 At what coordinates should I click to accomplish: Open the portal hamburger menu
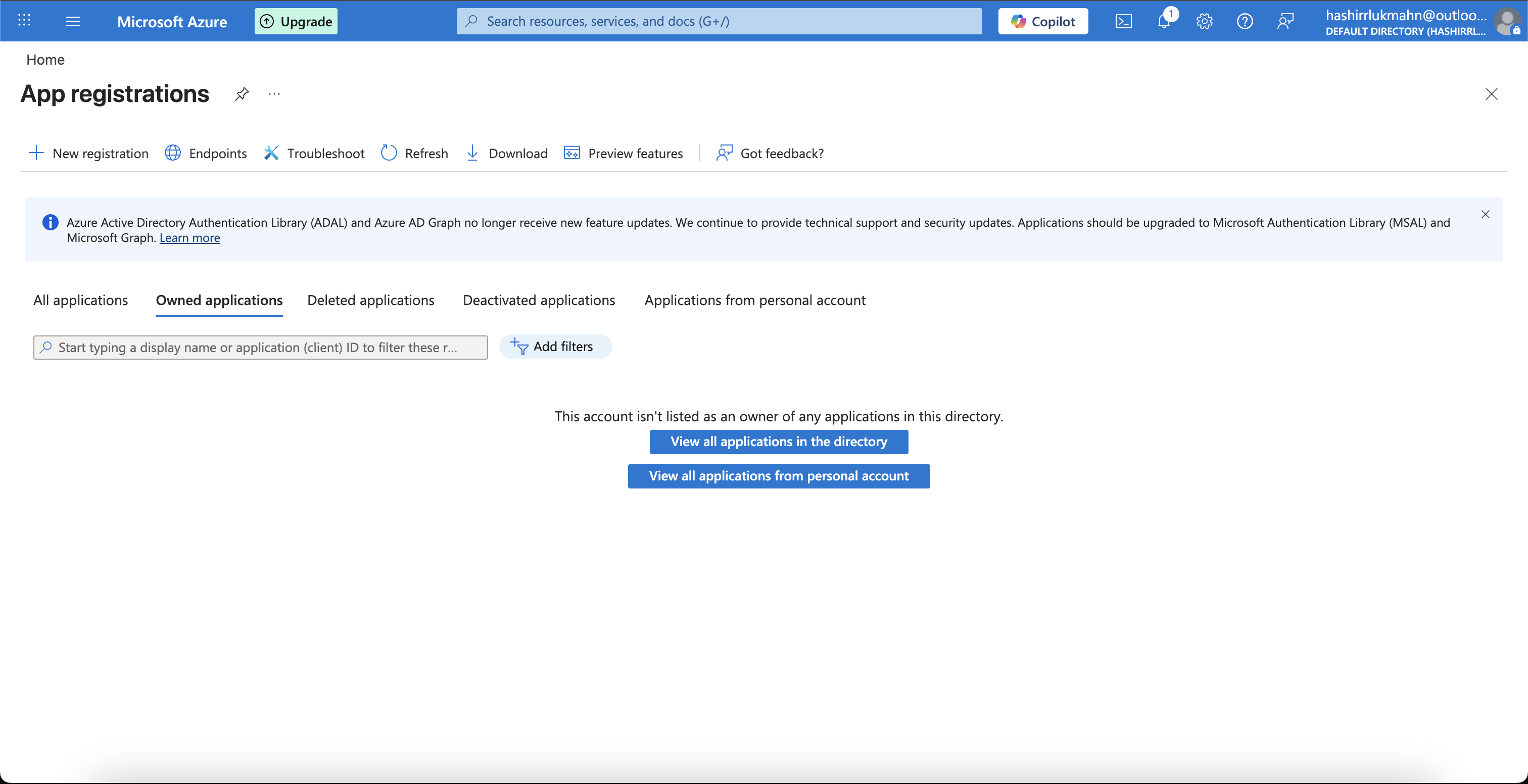tap(73, 21)
